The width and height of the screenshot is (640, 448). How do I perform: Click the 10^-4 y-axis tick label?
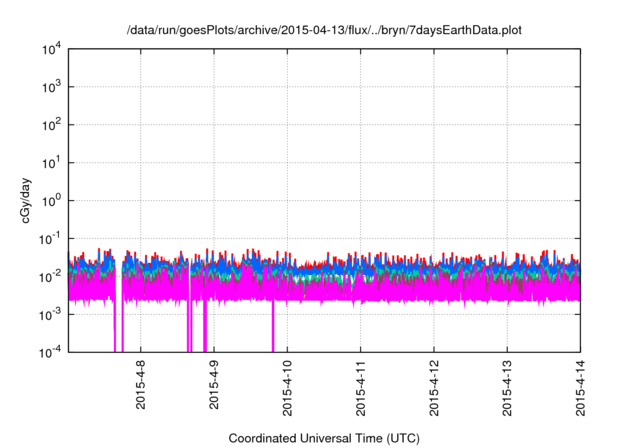tap(50, 352)
